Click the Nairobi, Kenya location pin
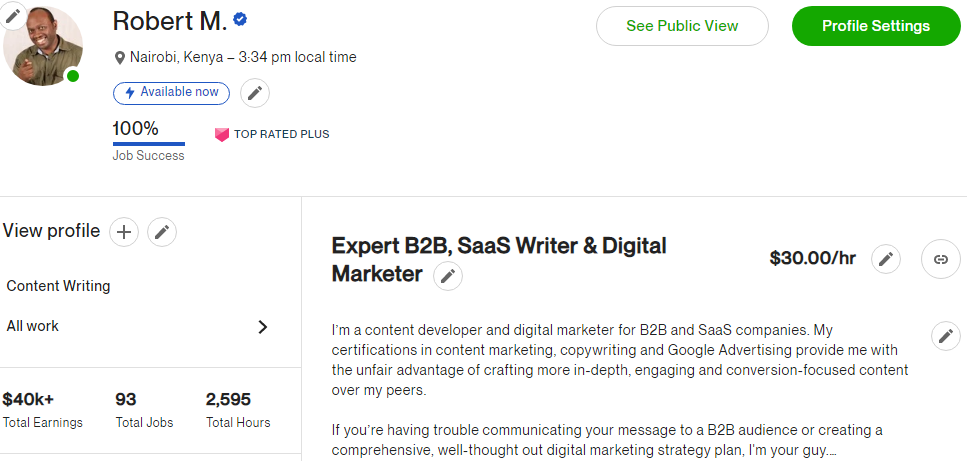 pos(120,58)
